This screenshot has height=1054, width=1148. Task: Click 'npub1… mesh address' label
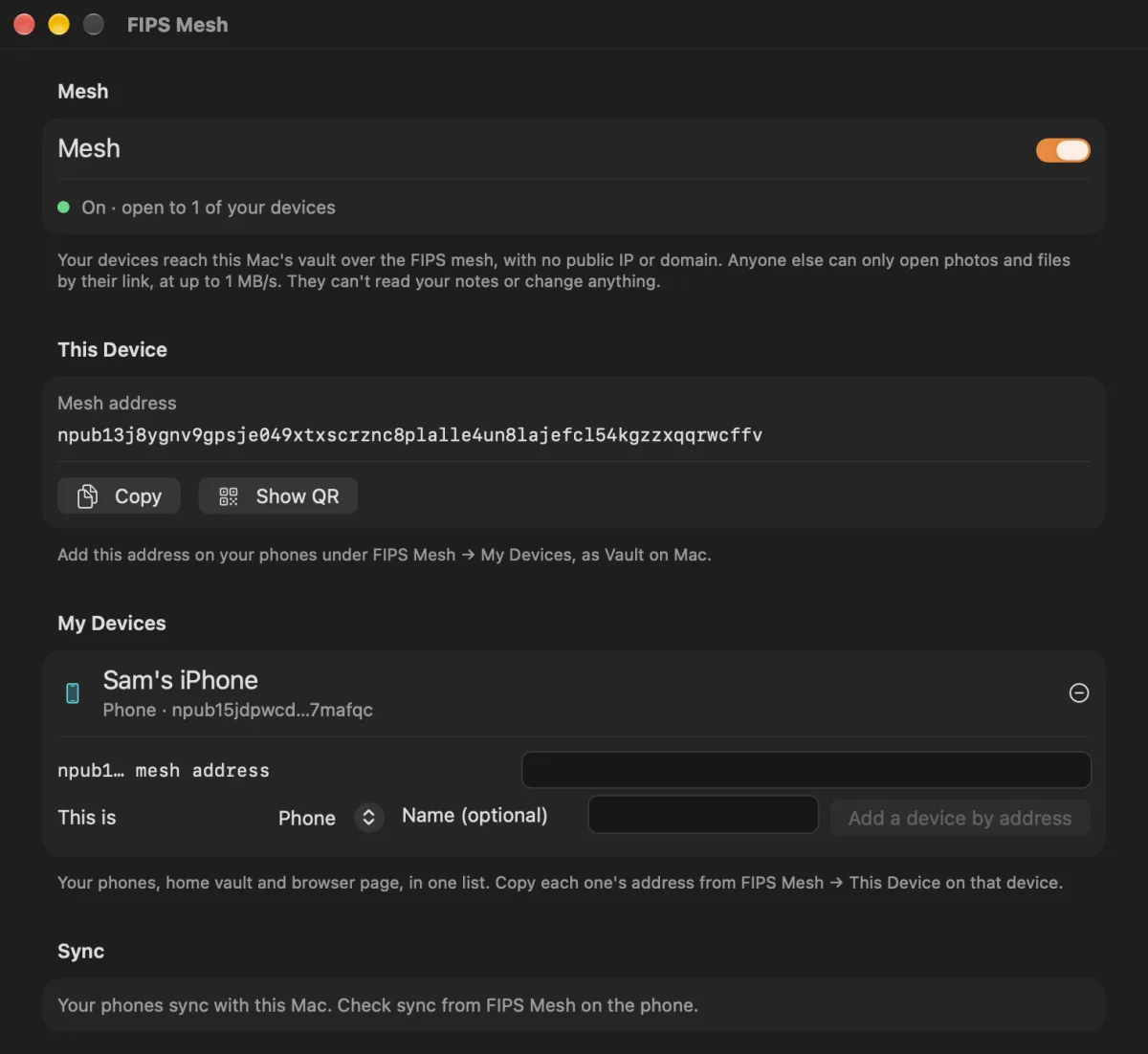[164, 770]
